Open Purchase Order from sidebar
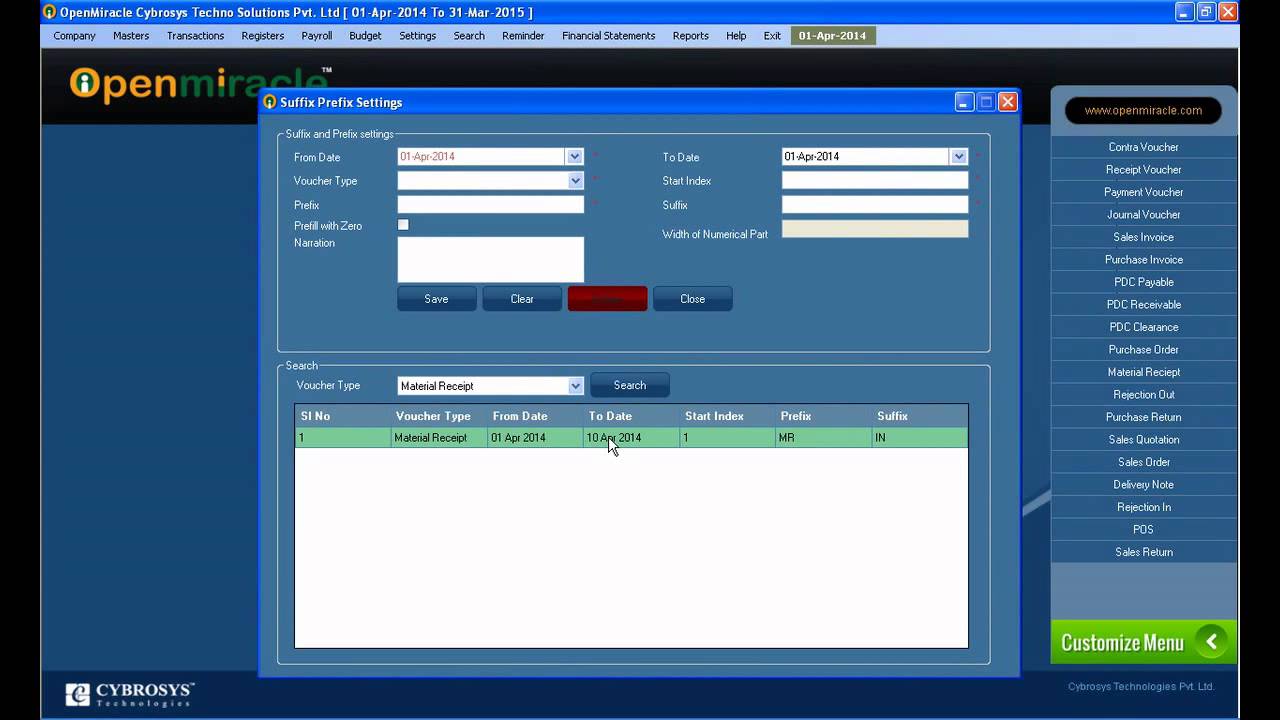This screenshot has width=1280, height=720. coord(1143,350)
